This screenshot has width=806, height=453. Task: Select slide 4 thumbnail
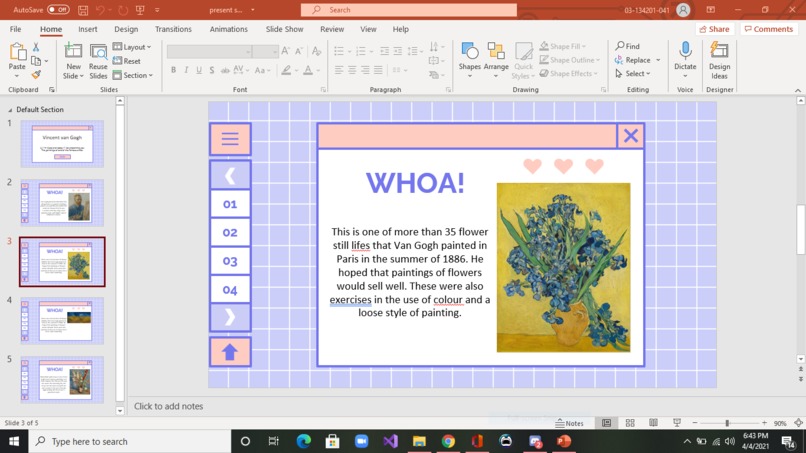62,321
